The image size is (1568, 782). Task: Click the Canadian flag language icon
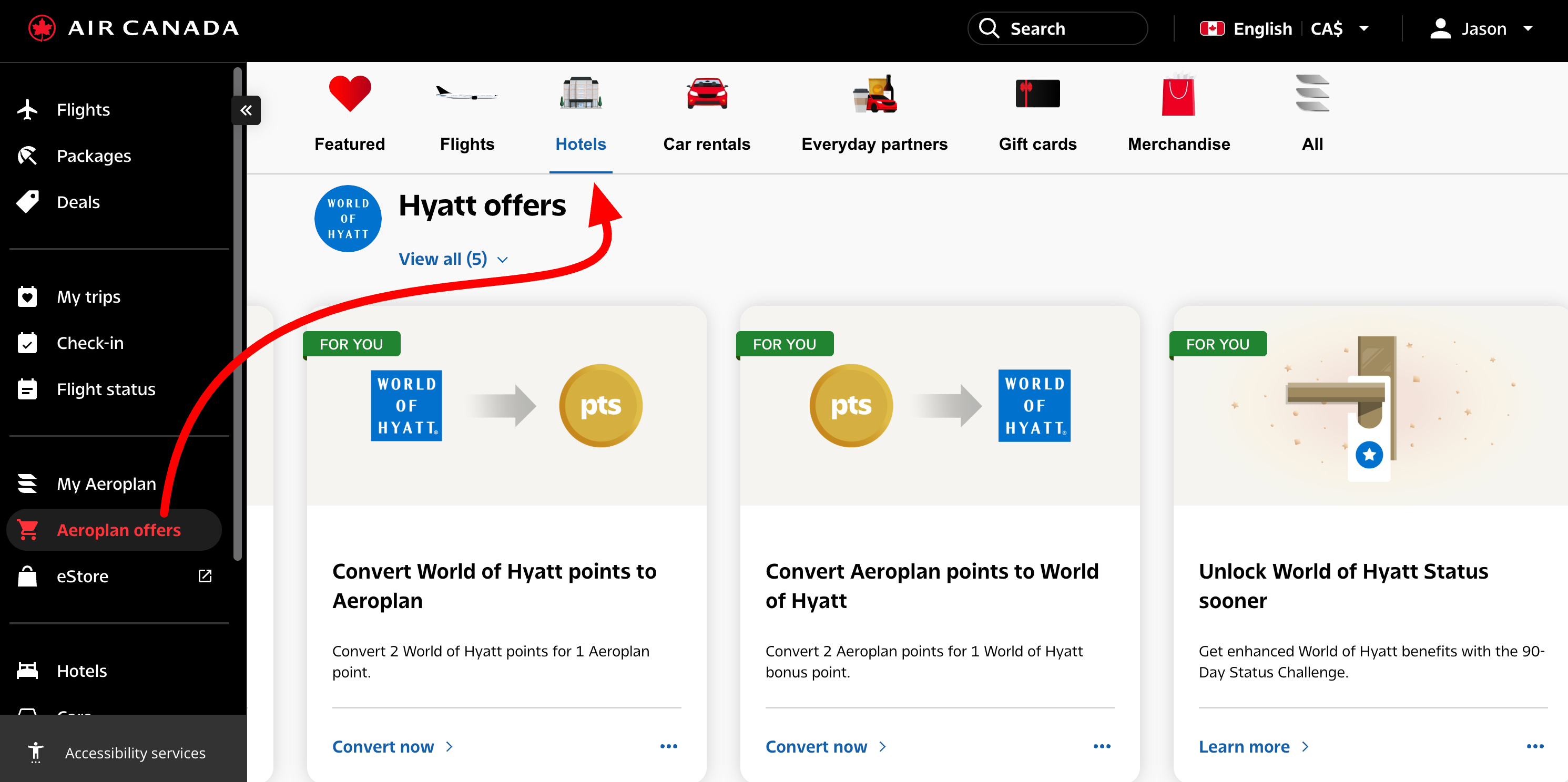[1212, 28]
